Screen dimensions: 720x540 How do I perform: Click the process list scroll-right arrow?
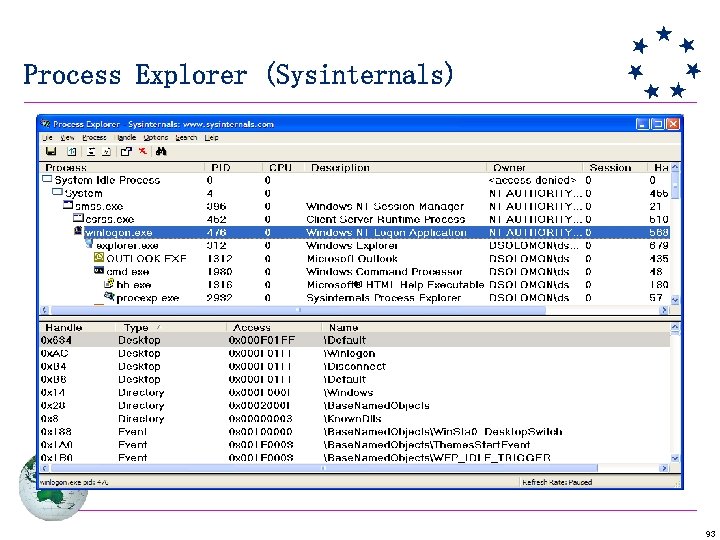point(663,310)
